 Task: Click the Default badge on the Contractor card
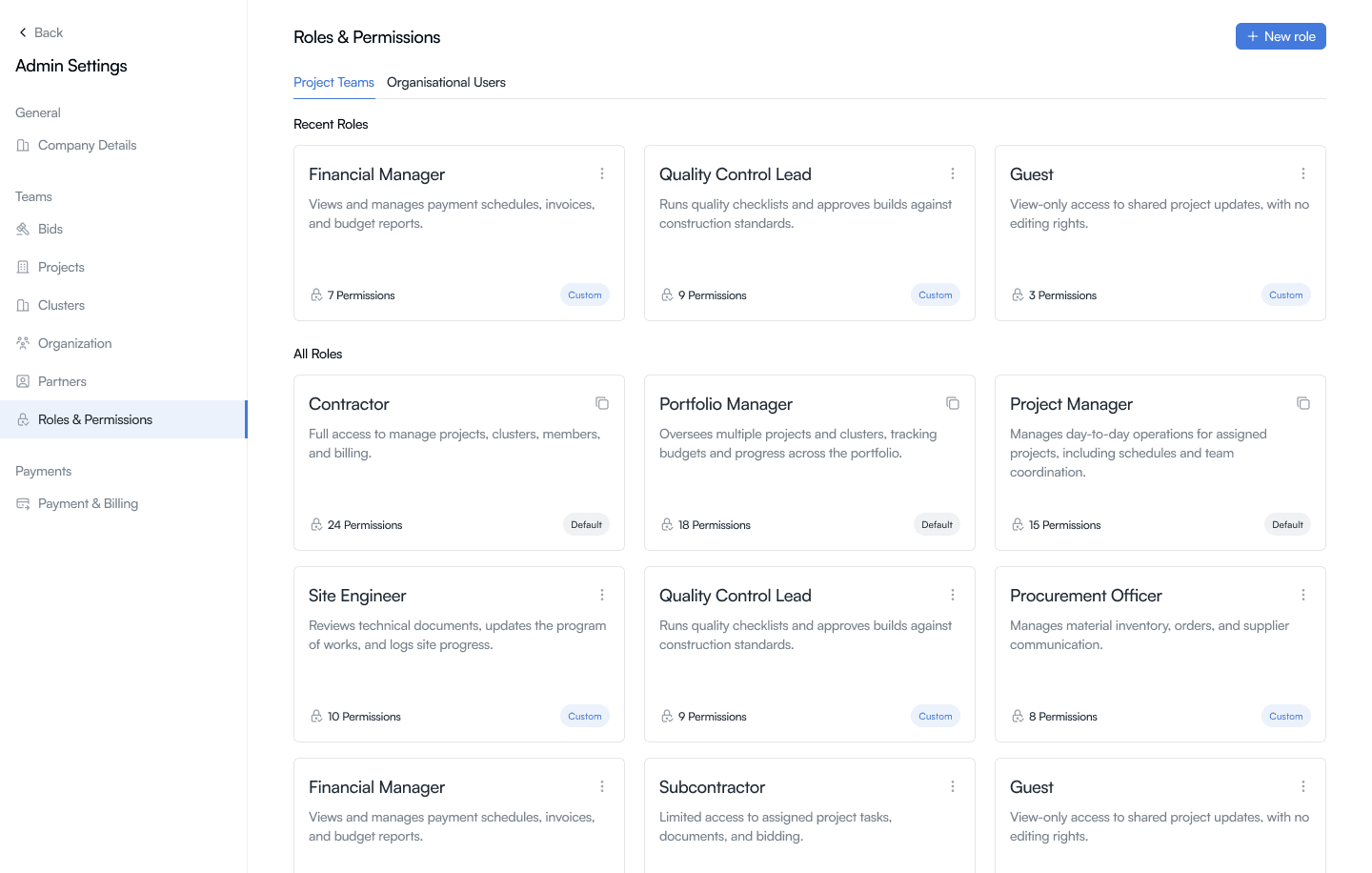tap(586, 524)
